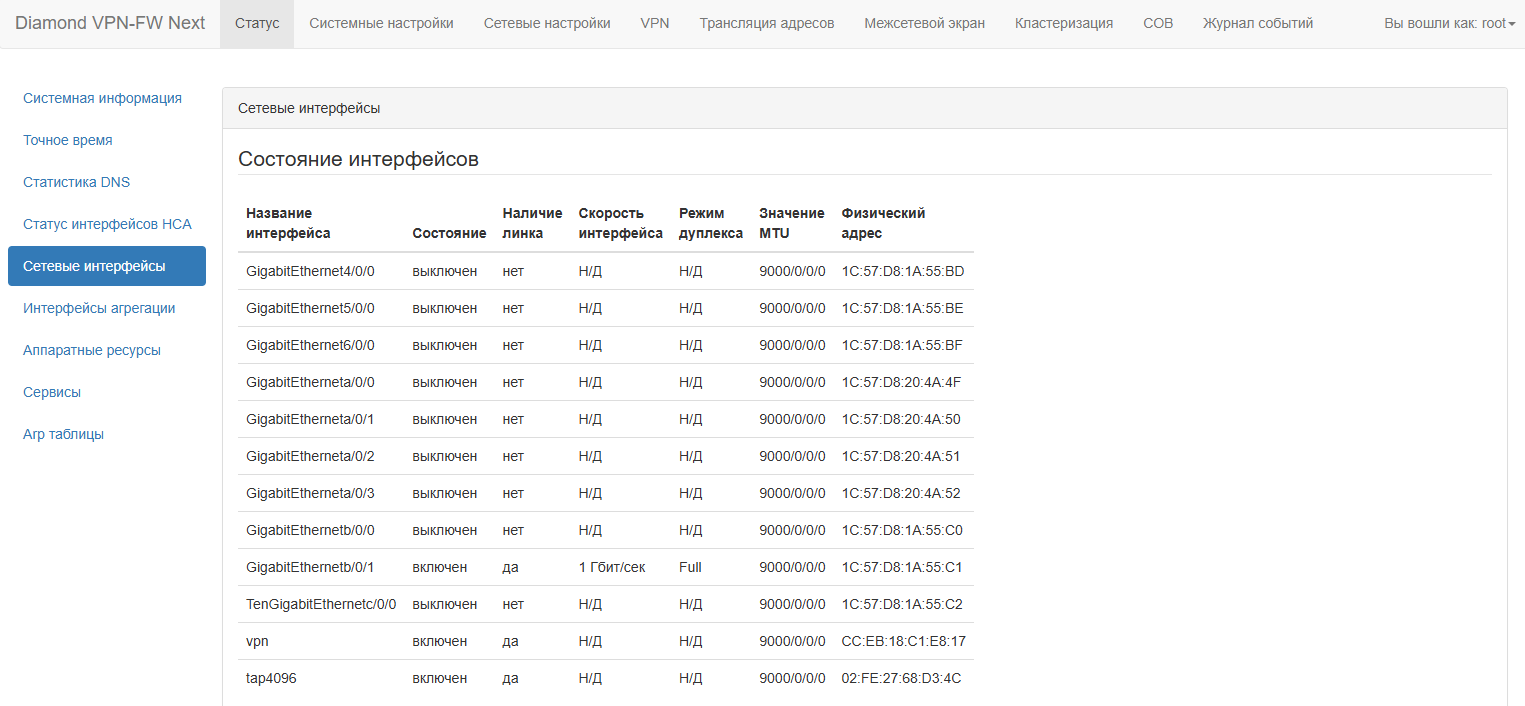Open the VPN menu item

coord(655,23)
